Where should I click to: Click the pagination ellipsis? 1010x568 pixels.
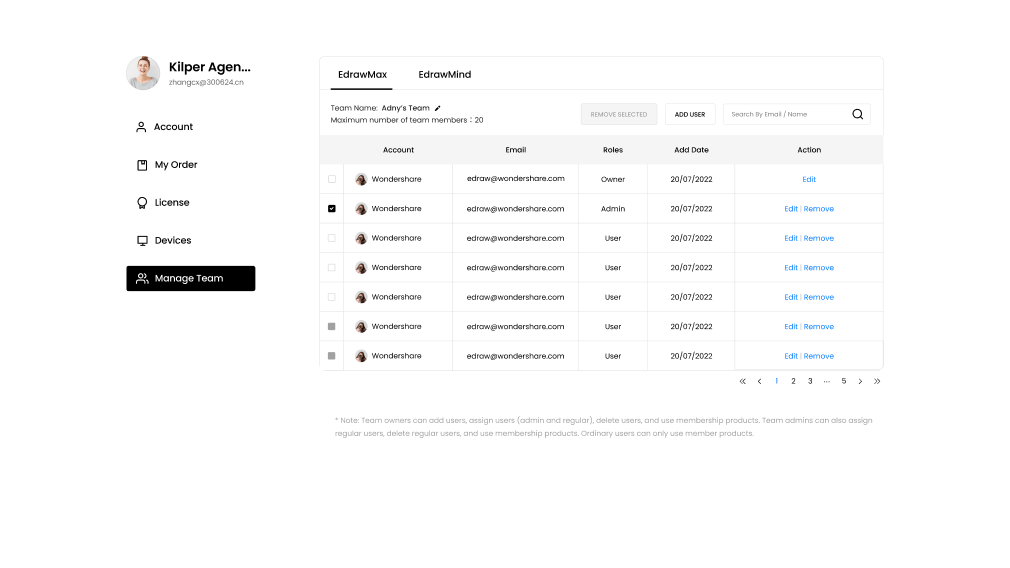(826, 381)
